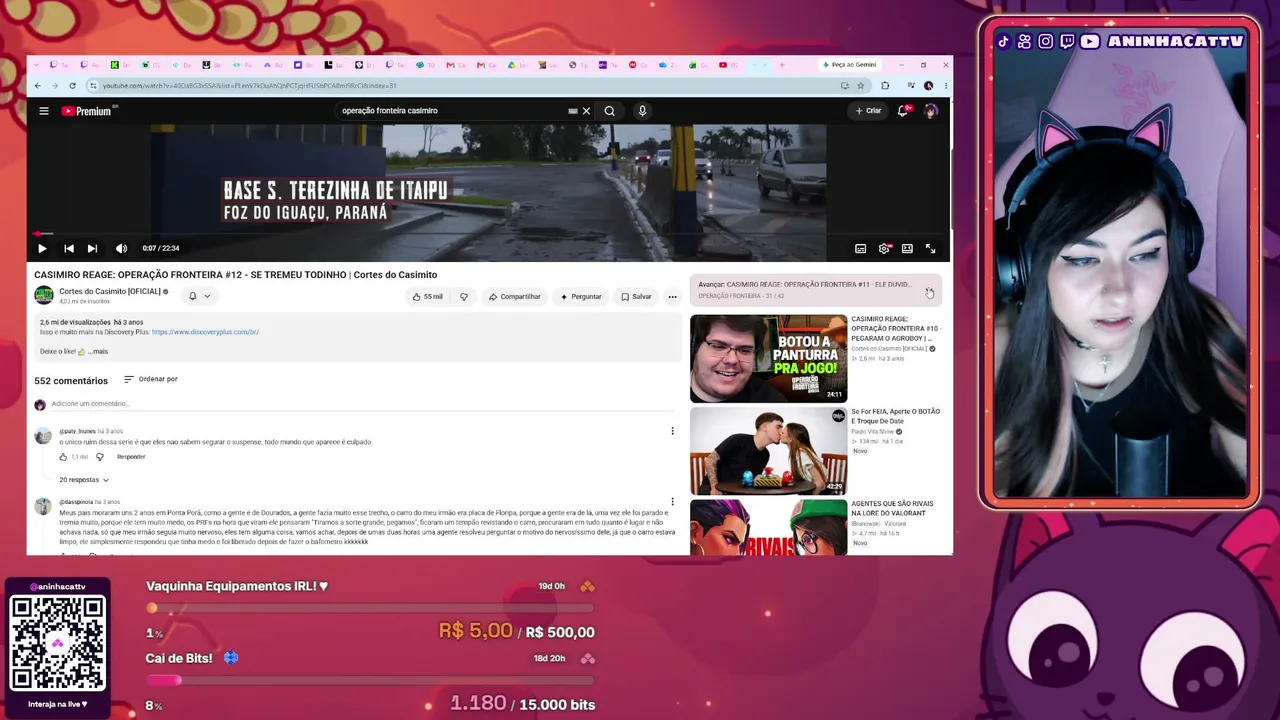Open options menu for @paty_lnunes comment
This screenshot has height=720, width=1280.
[672, 431]
